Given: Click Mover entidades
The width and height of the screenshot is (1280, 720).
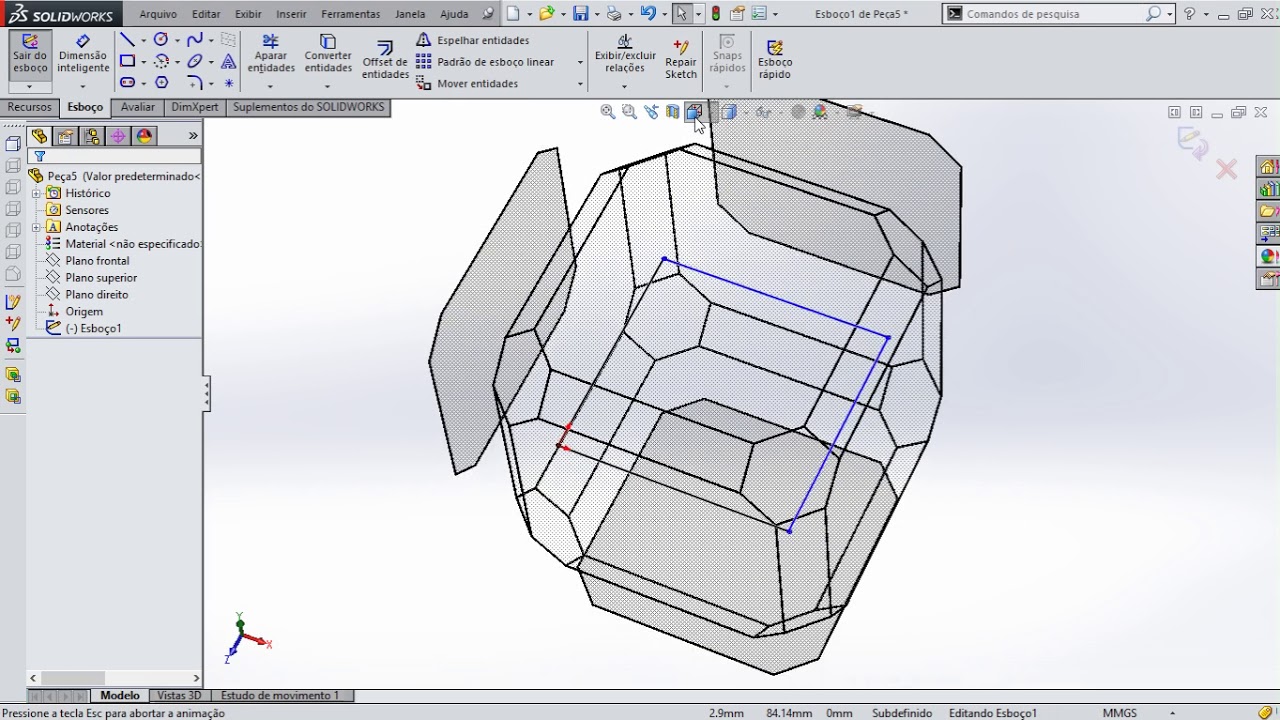Looking at the screenshot, I should point(467,84).
